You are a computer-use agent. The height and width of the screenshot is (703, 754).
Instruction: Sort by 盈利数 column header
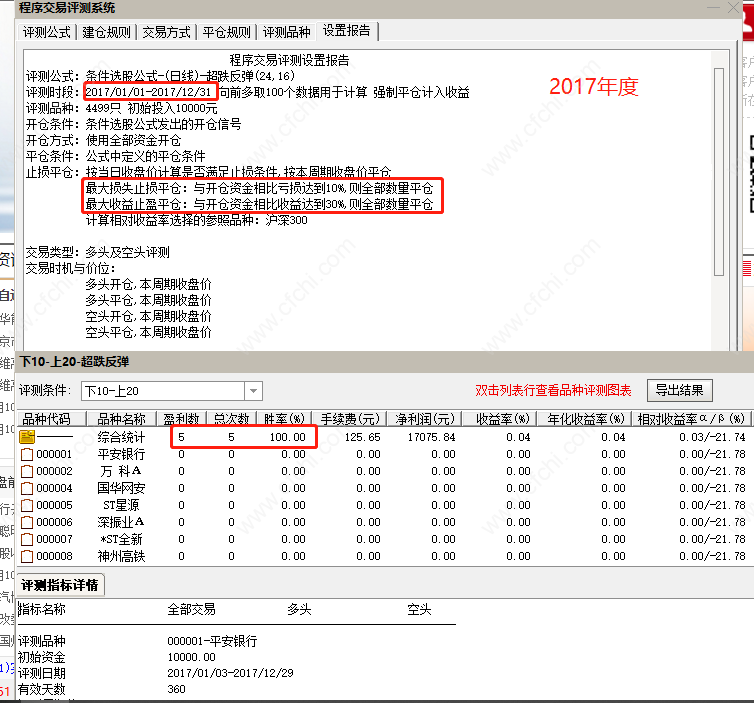click(181, 419)
